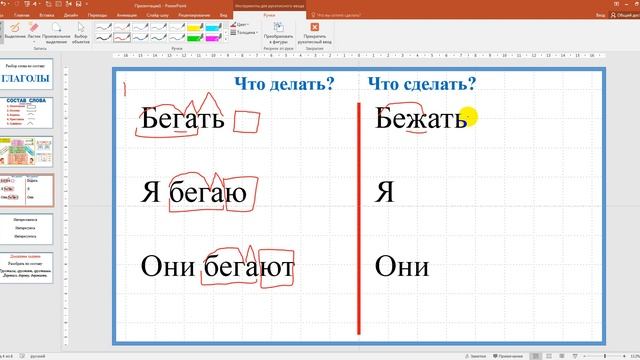The width and height of the screenshot is (640, 360).
Task: Start slide show from status bar icon
Action: [x=575, y=356]
